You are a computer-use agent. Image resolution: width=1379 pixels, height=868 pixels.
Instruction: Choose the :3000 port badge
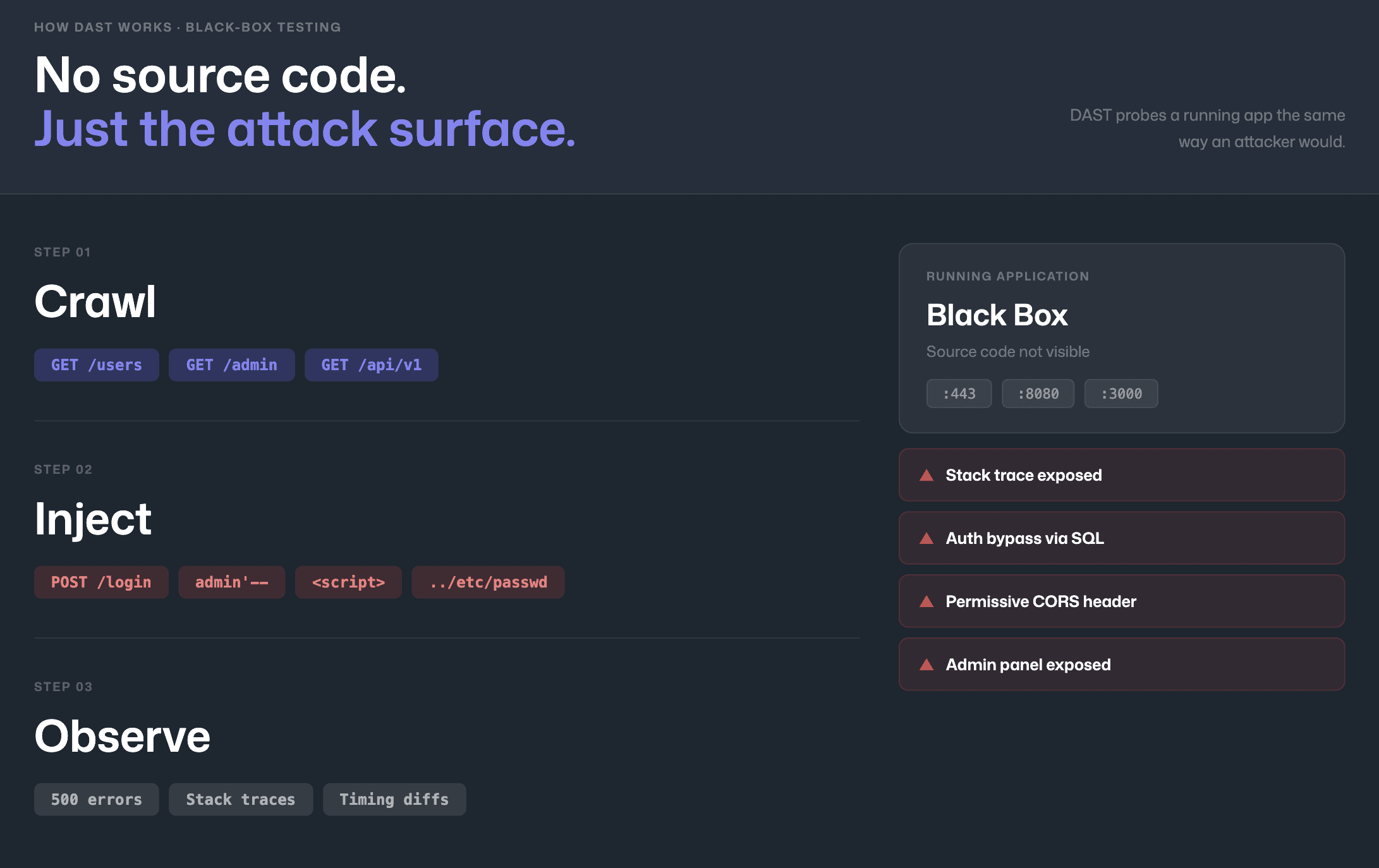(1121, 394)
